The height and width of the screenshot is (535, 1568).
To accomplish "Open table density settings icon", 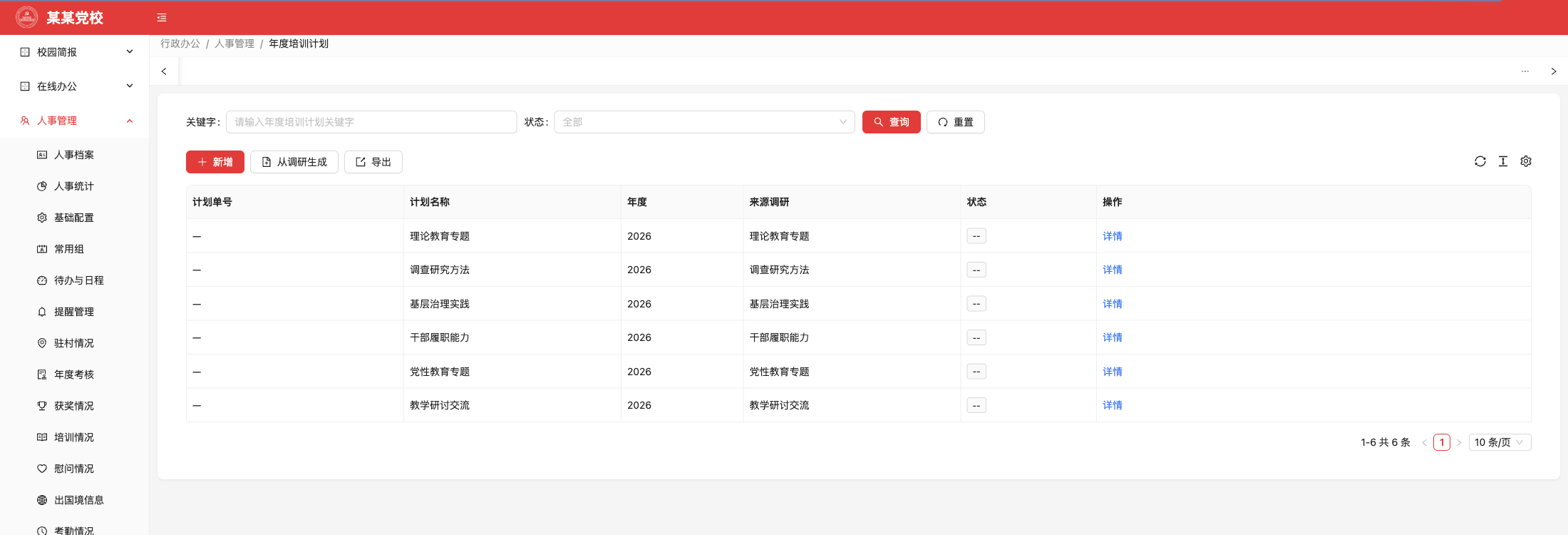I will pyautogui.click(x=1503, y=161).
